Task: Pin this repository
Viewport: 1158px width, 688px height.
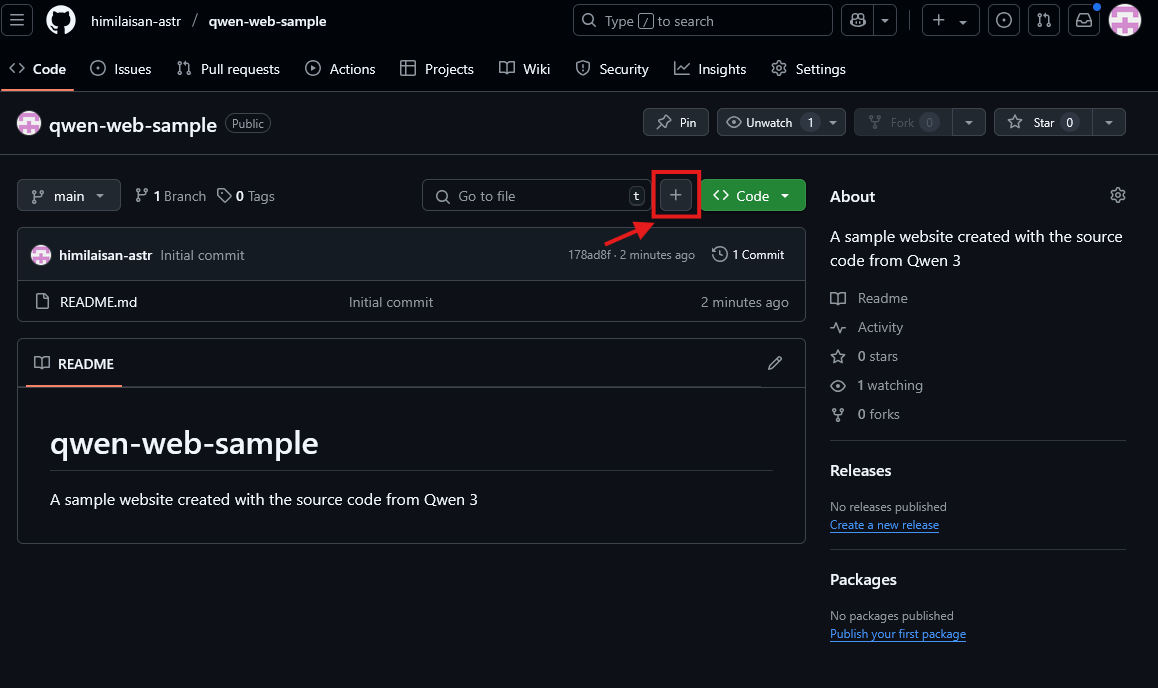Action: coord(676,123)
